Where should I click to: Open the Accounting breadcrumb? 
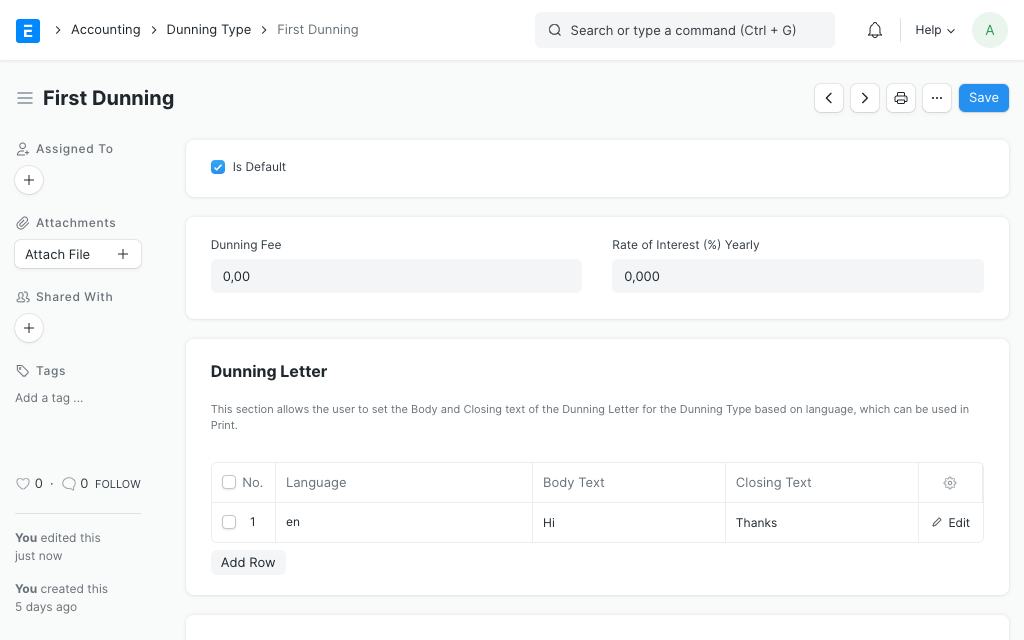[106, 29]
